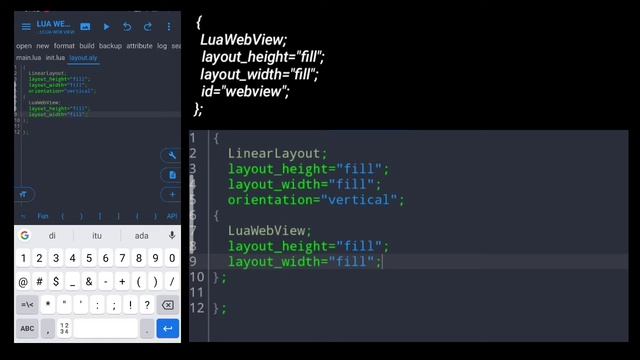The image size is (640, 360).
Task: Tap the + key on keyboard
Action: pyautogui.click(x=122, y=282)
